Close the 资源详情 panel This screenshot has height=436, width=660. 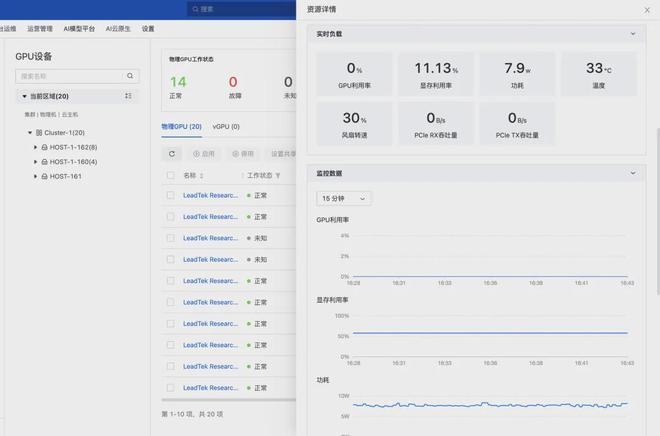pos(647,10)
